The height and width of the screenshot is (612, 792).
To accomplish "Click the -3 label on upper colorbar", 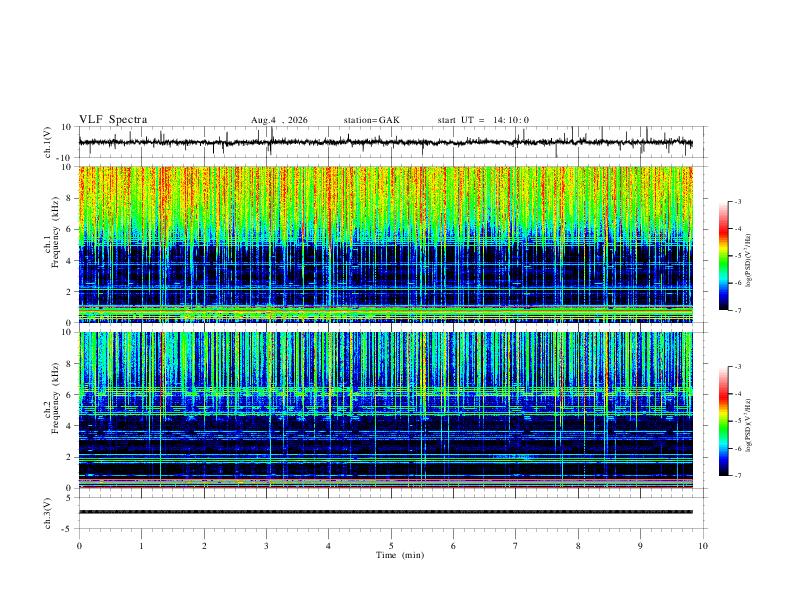I will 737,201.
